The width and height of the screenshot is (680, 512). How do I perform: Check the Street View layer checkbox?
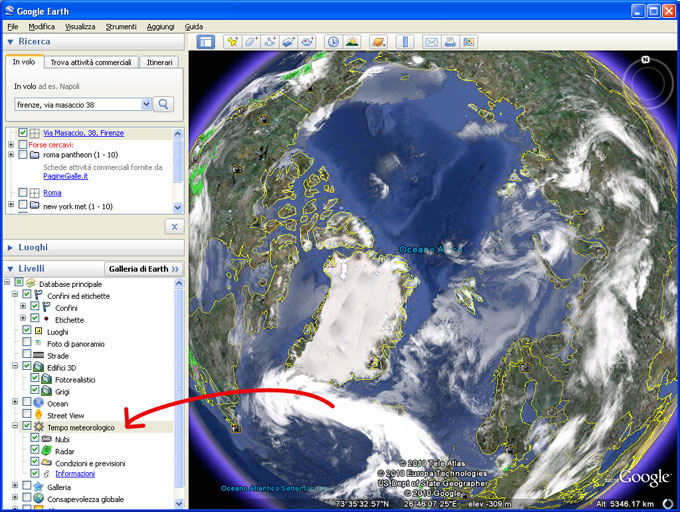click(26, 414)
